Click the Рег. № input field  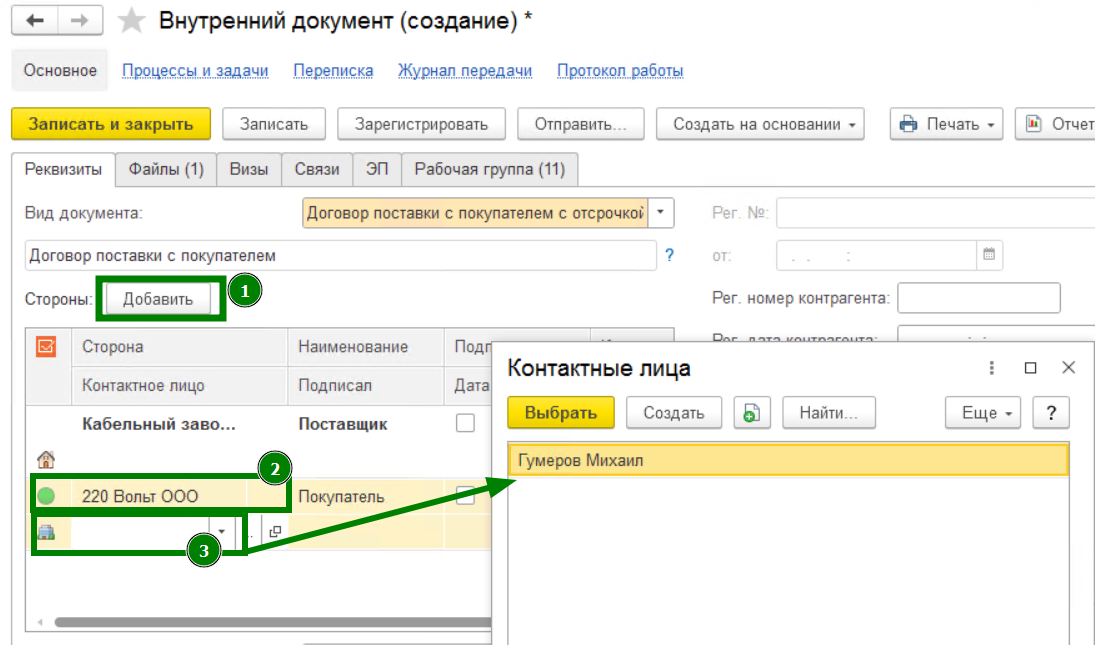coord(936,213)
